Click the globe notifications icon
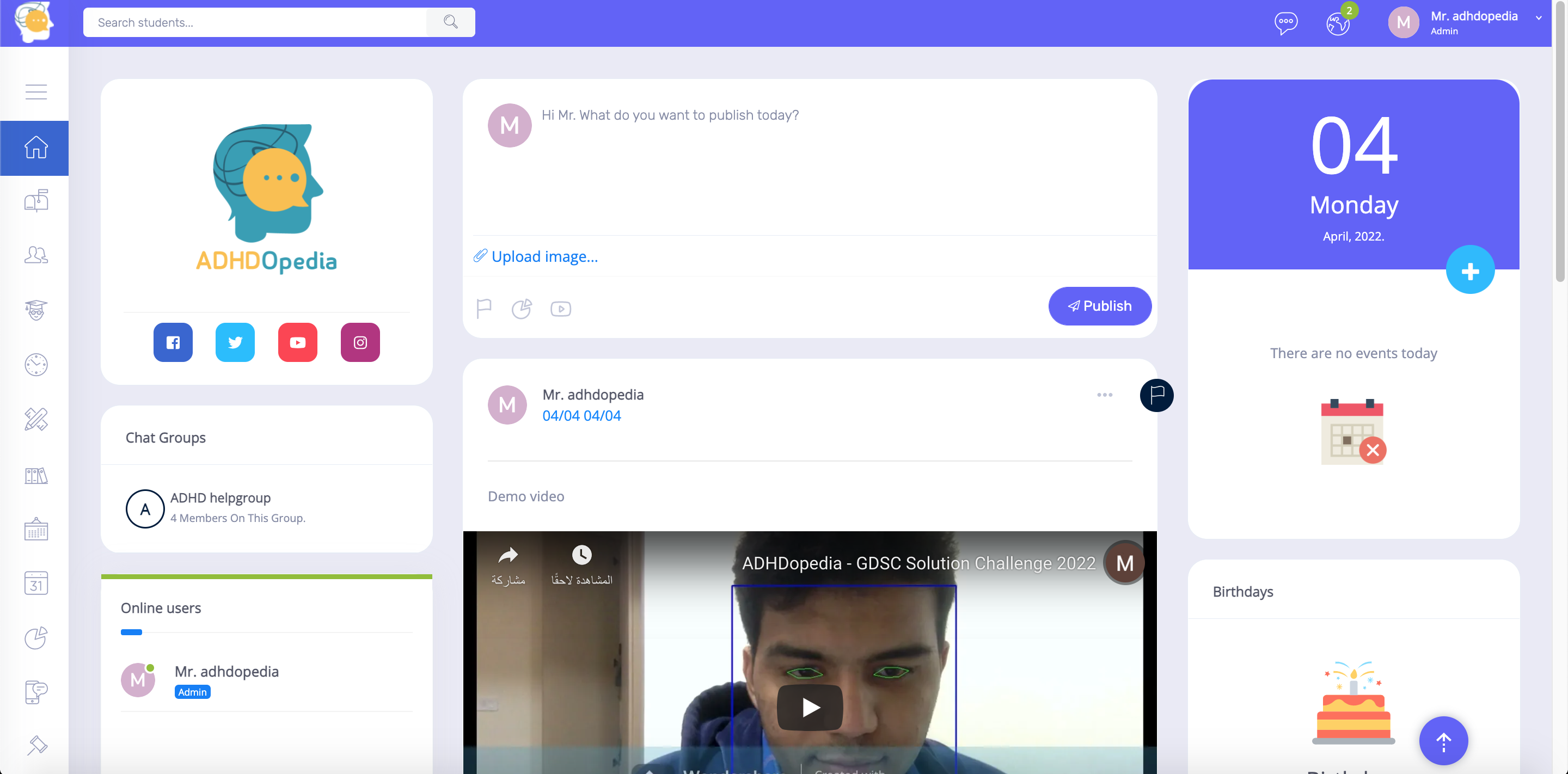The height and width of the screenshot is (774, 1568). [x=1338, y=24]
